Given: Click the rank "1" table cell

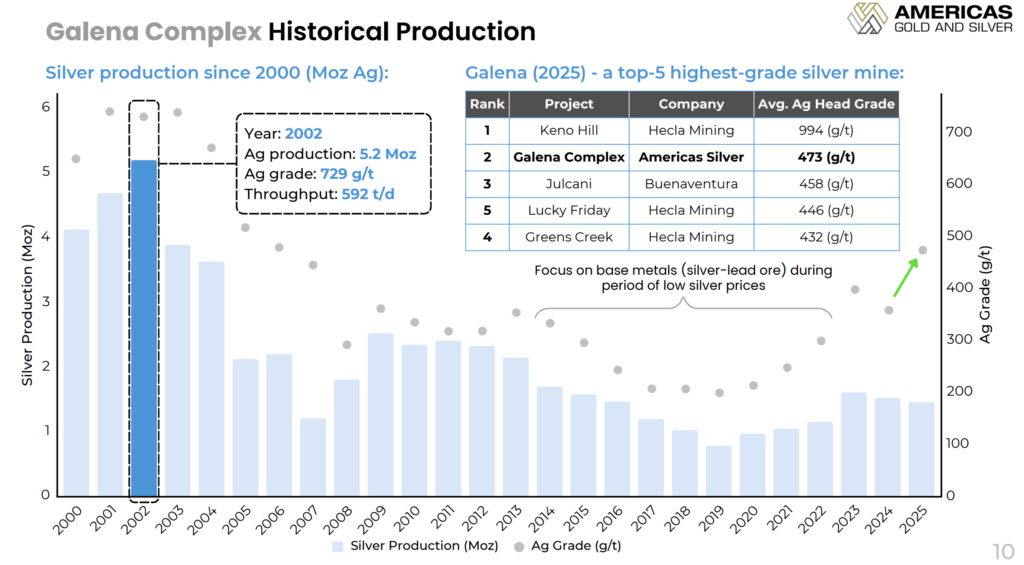Looking at the screenshot, I should tap(487, 131).
